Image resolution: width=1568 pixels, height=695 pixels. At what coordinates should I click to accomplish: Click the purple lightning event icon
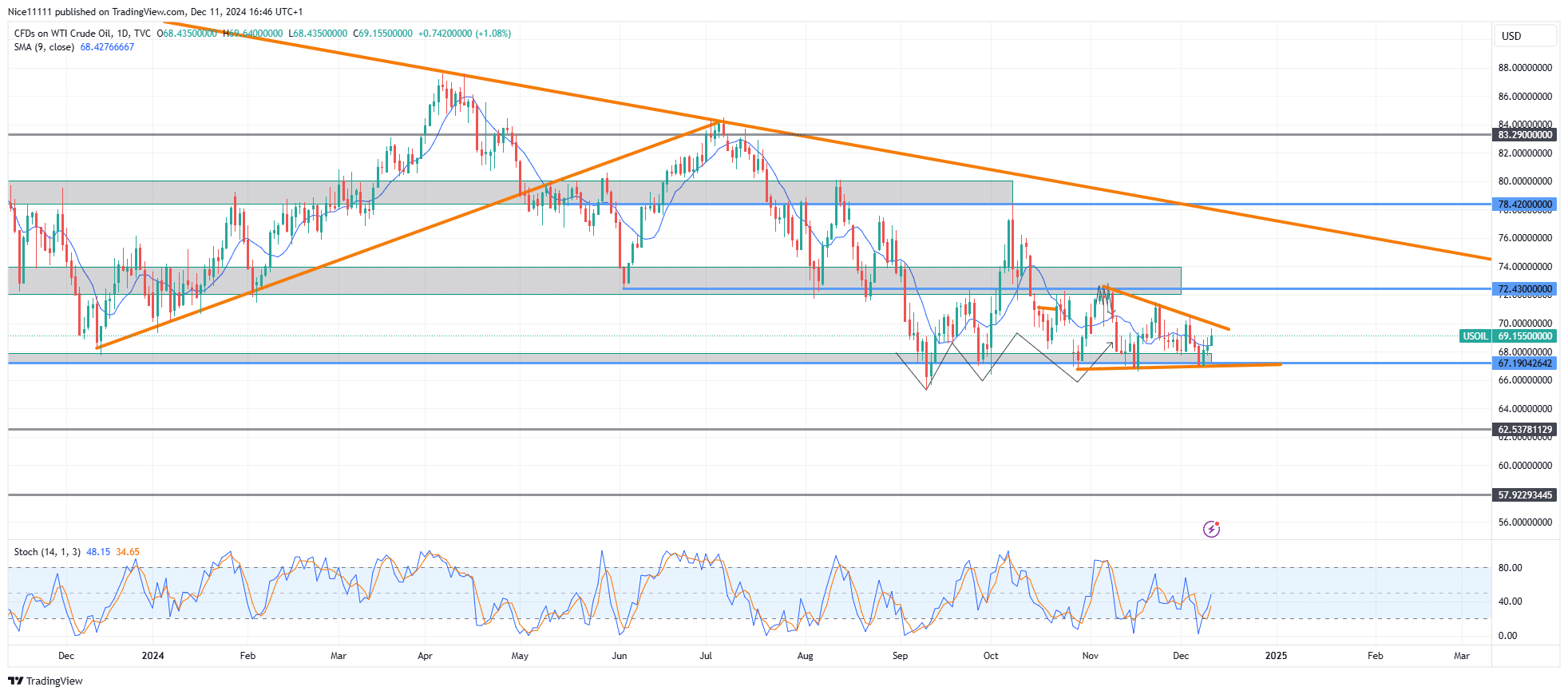(x=1211, y=529)
